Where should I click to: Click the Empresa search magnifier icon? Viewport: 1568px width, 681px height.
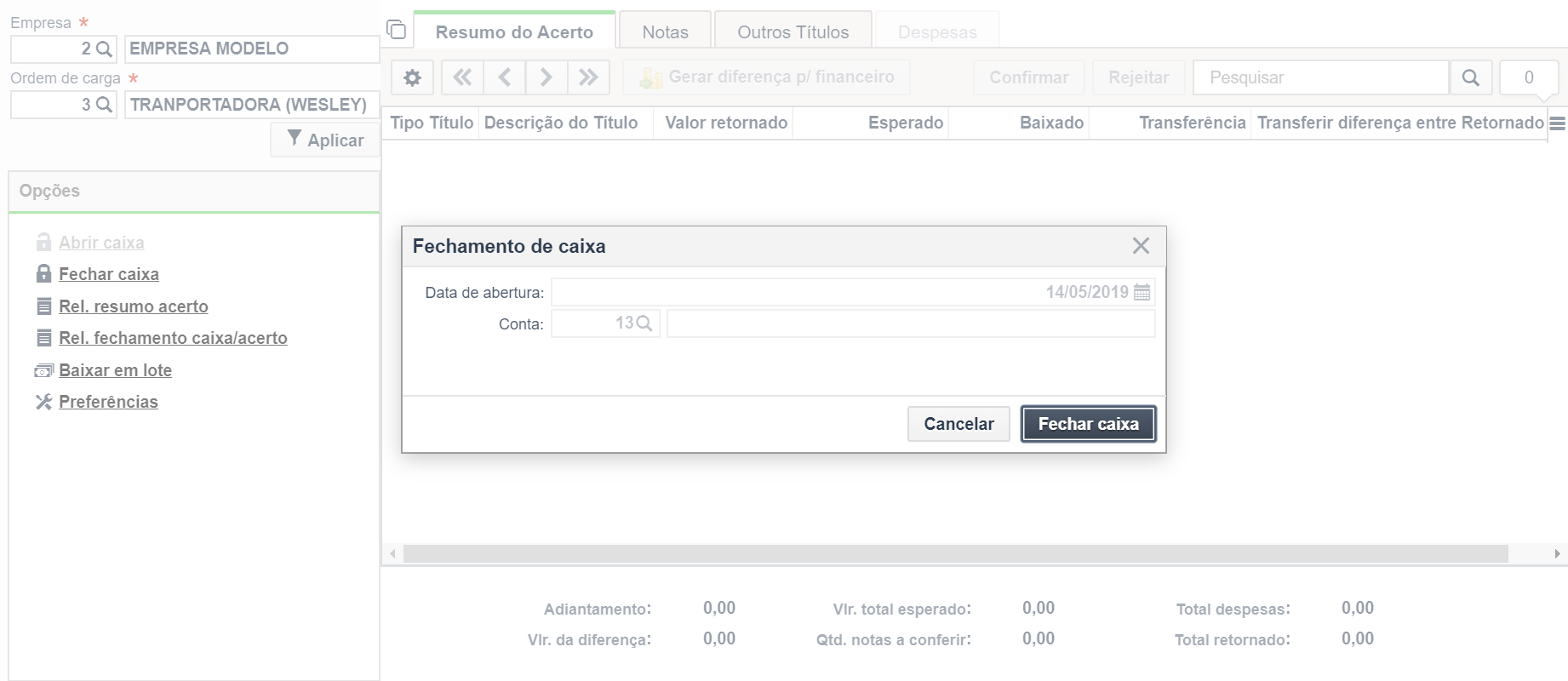[x=104, y=49]
